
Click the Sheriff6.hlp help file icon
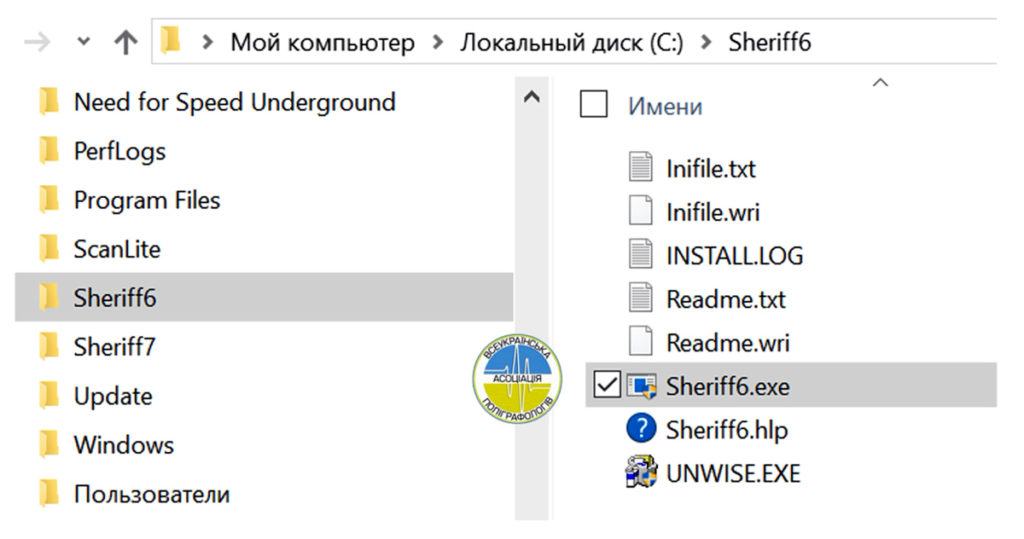(x=640, y=429)
